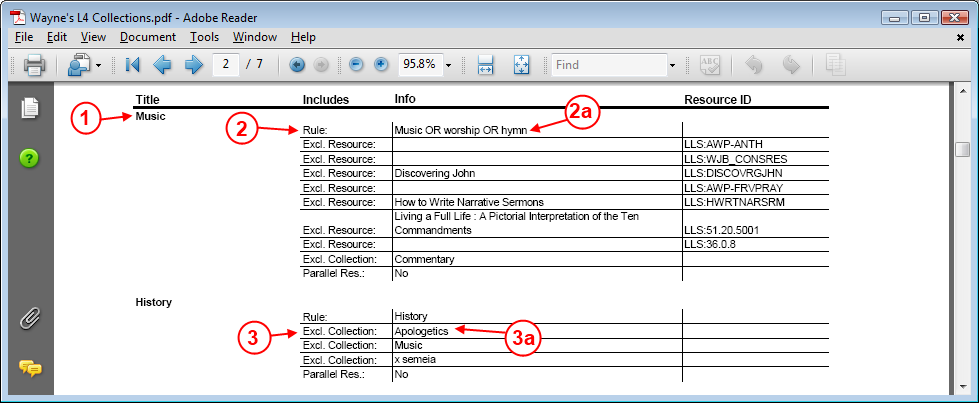Image resolution: width=979 pixels, height=403 pixels.
Task: Click the 'Commentary' excluded collection cell
Action: click(x=425, y=259)
